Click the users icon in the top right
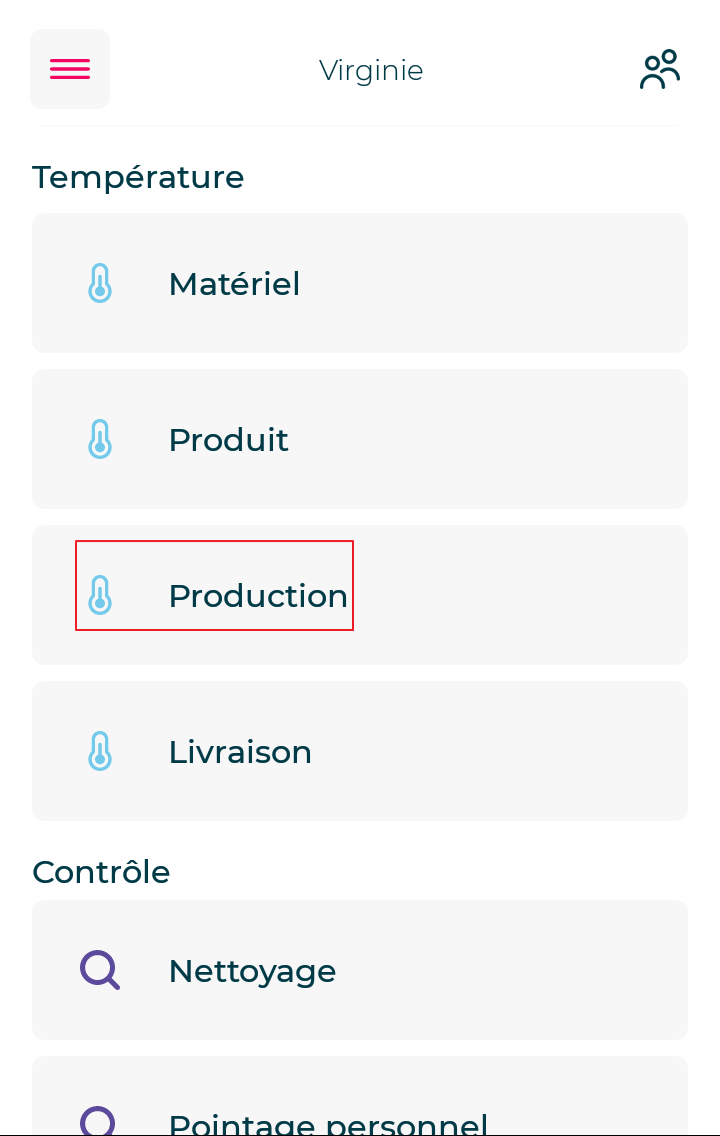Screen dimensions: 720x1136 [659, 69]
